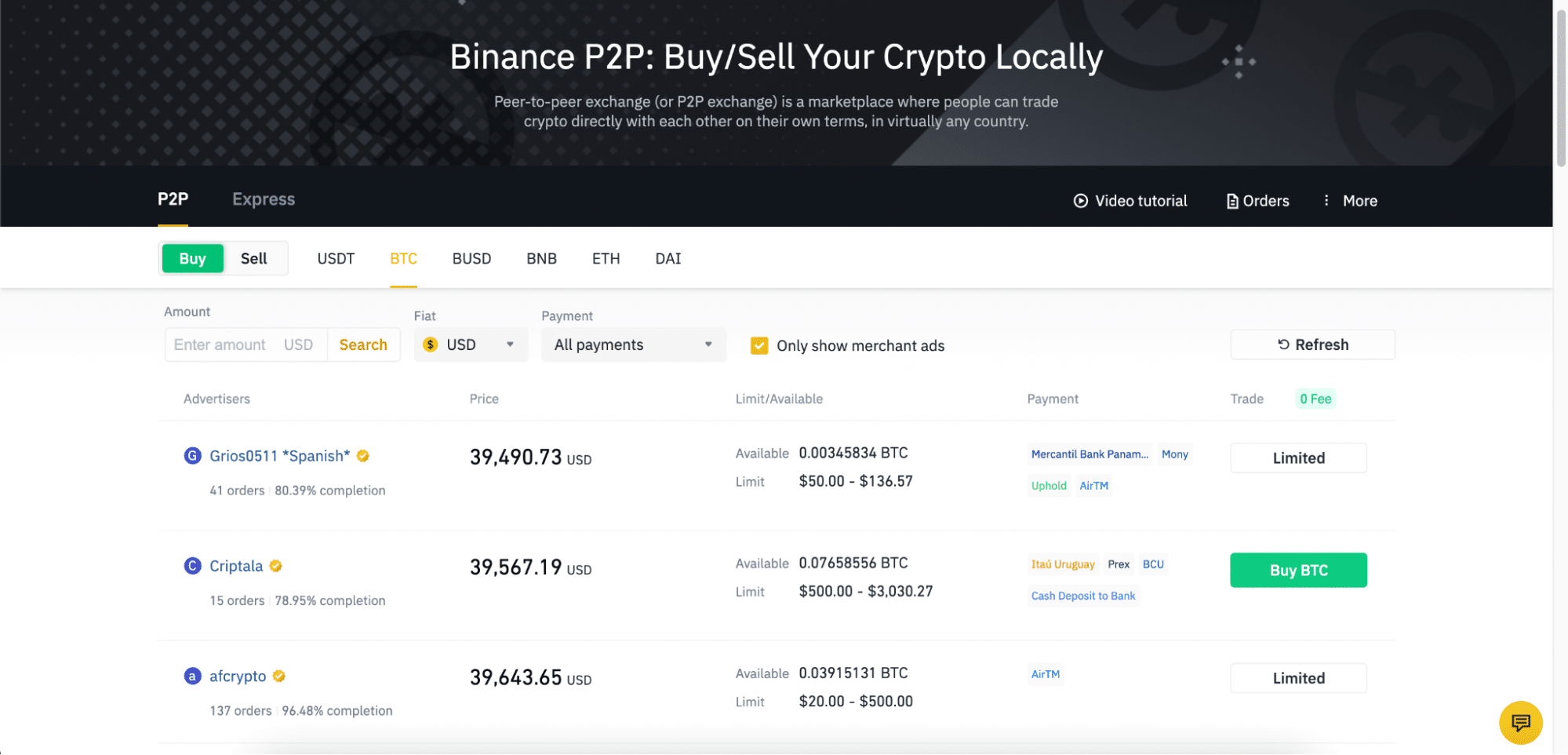Select the BTC crypto tab
This screenshot has width=1568, height=755.
(x=403, y=258)
